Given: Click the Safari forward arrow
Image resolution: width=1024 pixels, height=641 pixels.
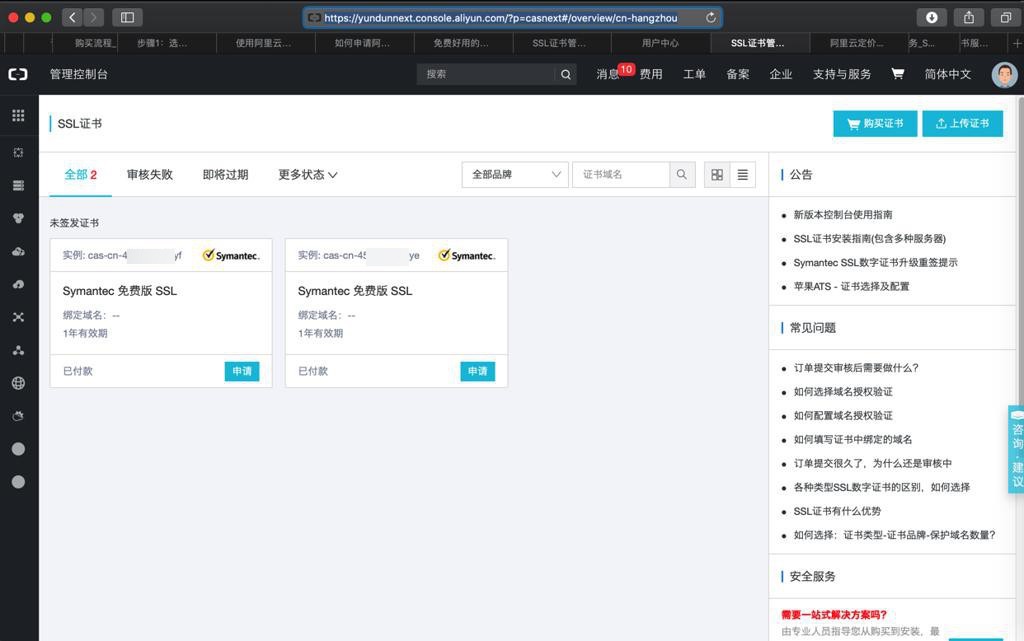Looking at the screenshot, I should pos(93,18).
